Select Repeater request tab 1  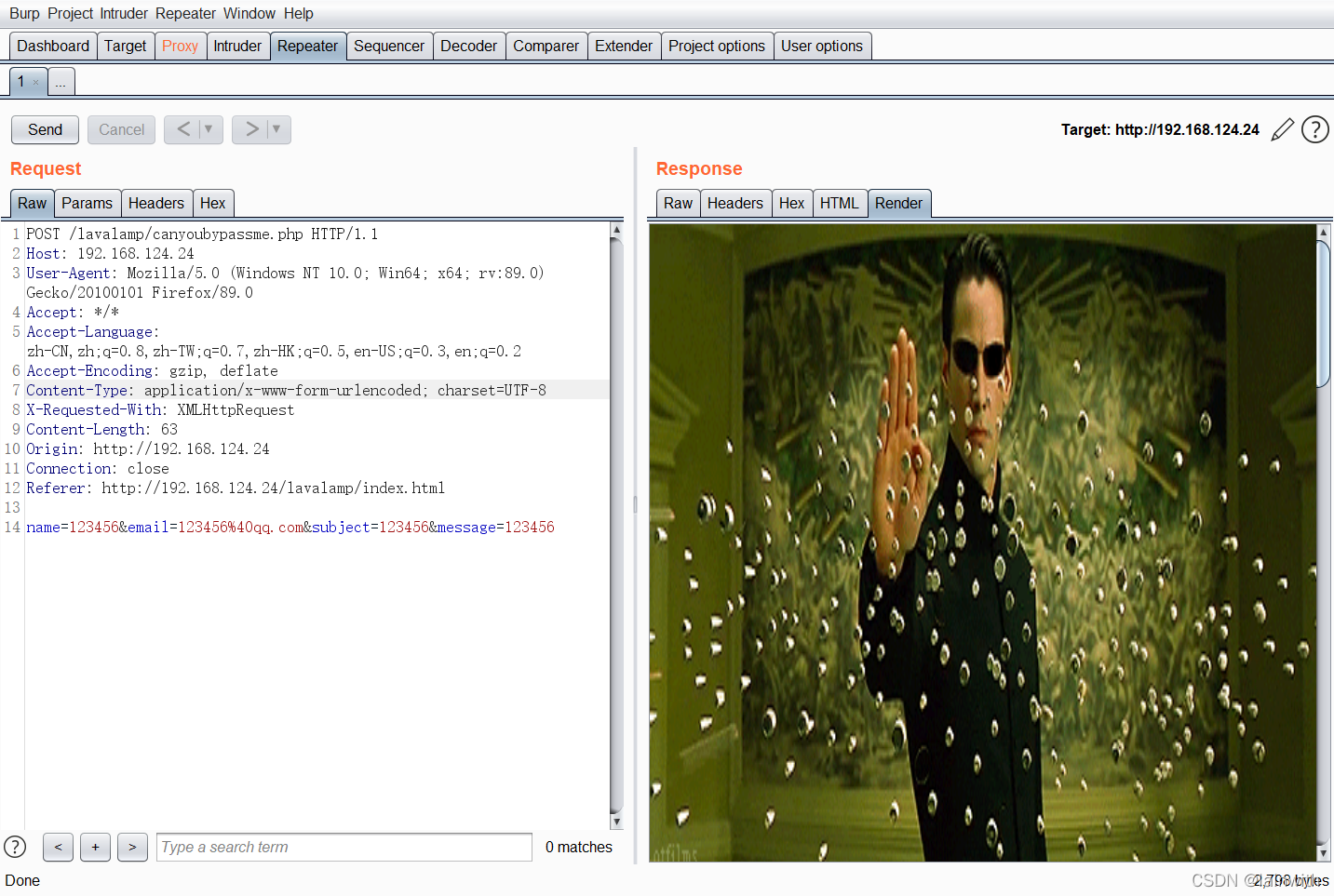22,81
